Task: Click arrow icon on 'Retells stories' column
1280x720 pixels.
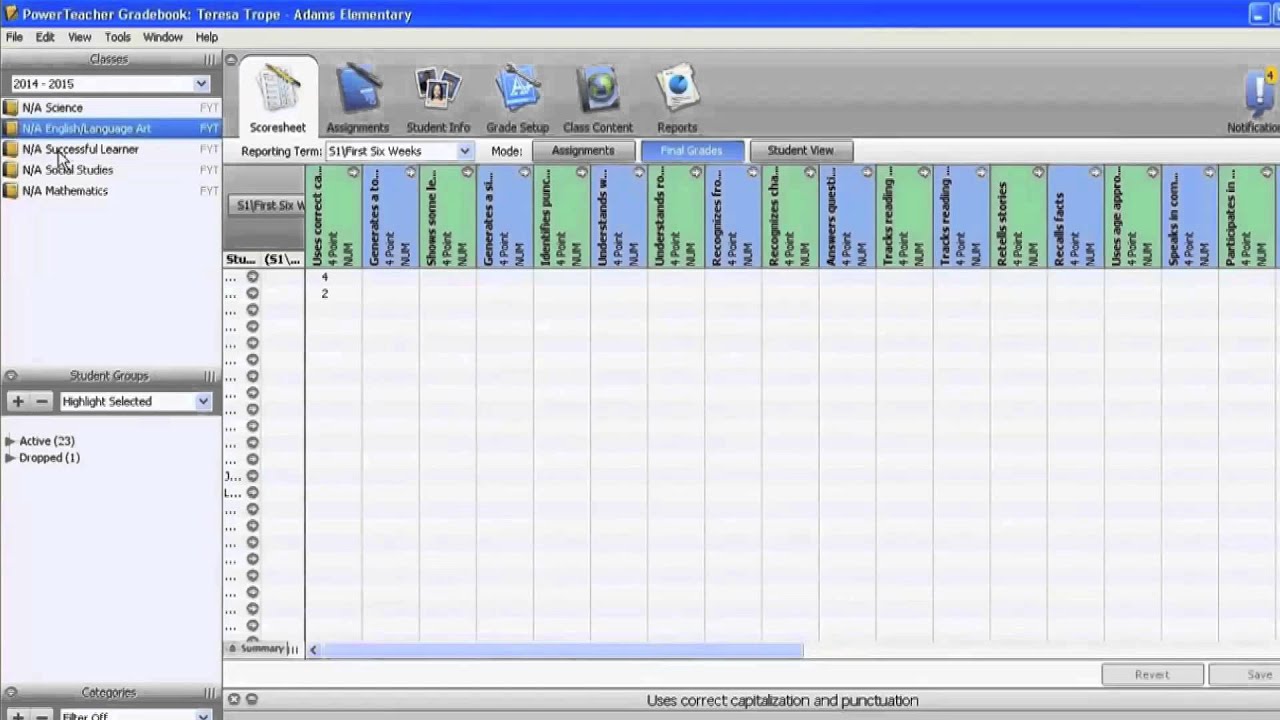Action: pos(1038,173)
